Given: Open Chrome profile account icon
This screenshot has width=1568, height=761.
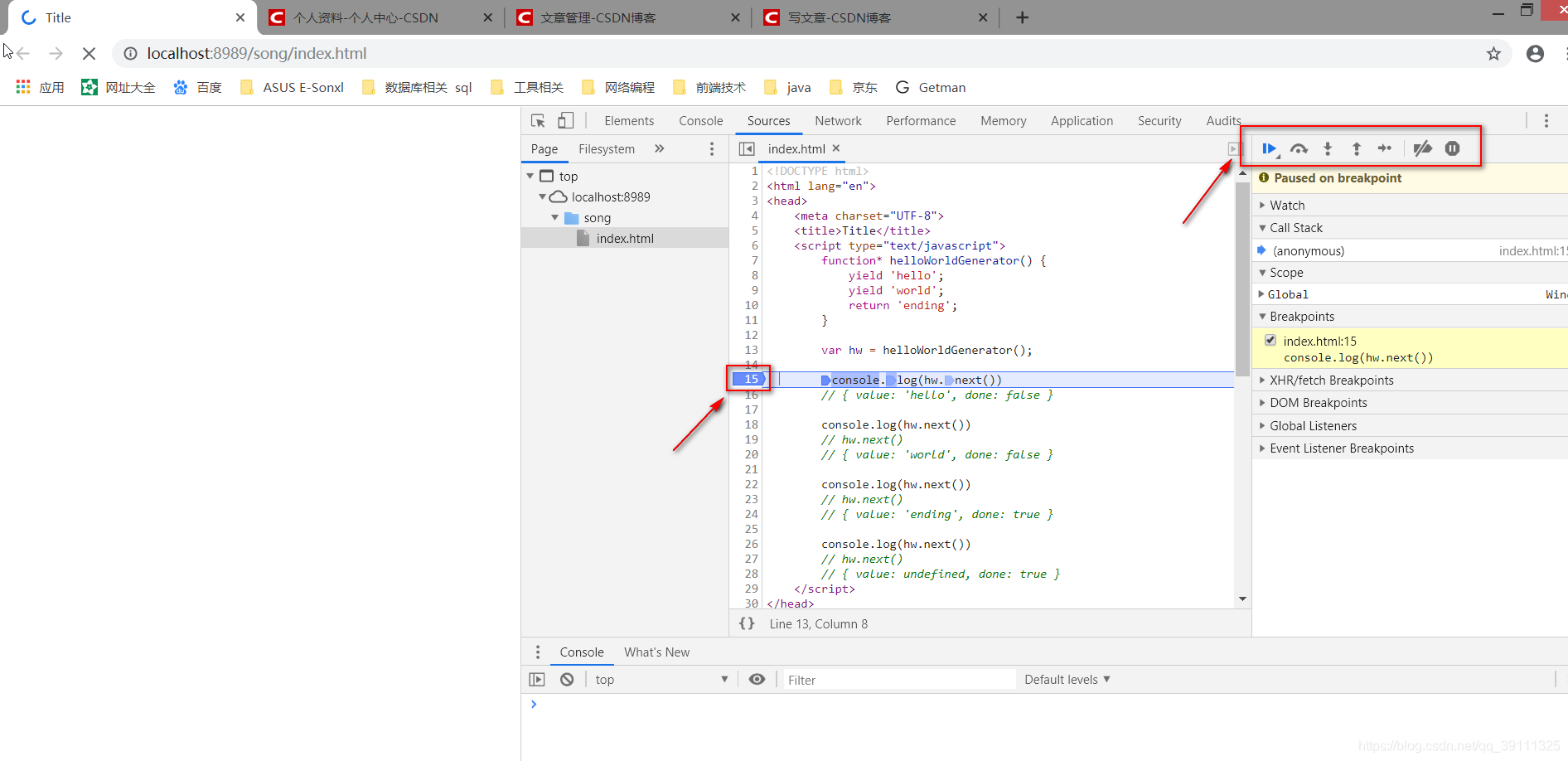Looking at the screenshot, I should (x=1535, y=54).
